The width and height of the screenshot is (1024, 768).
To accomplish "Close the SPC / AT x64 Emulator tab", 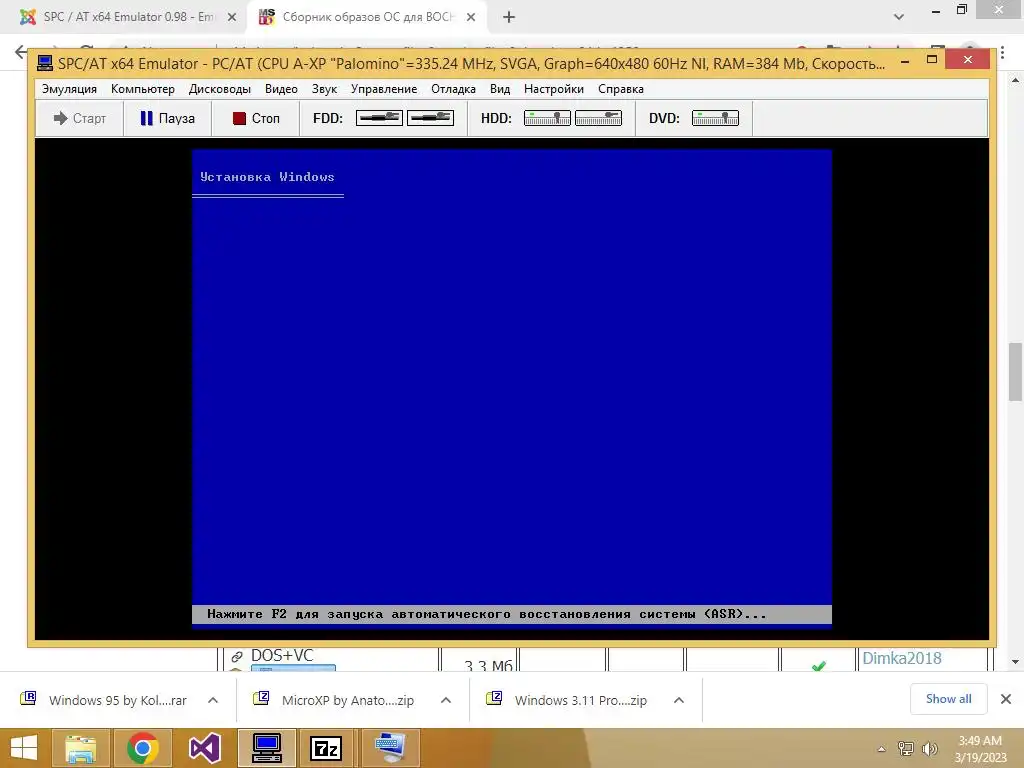I will [x=232, y=17].
